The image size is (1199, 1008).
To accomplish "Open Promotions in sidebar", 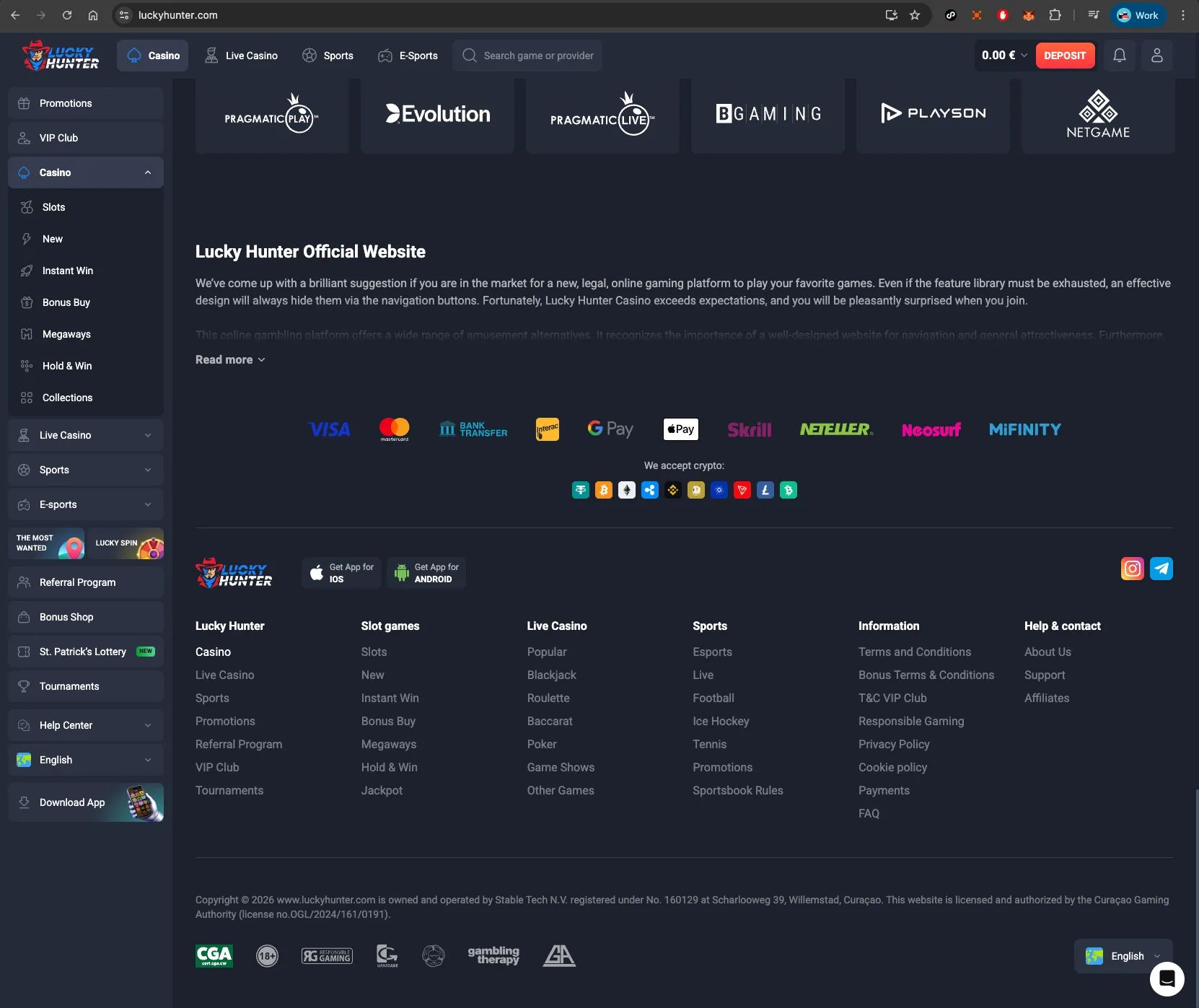I will coord(86,103).
